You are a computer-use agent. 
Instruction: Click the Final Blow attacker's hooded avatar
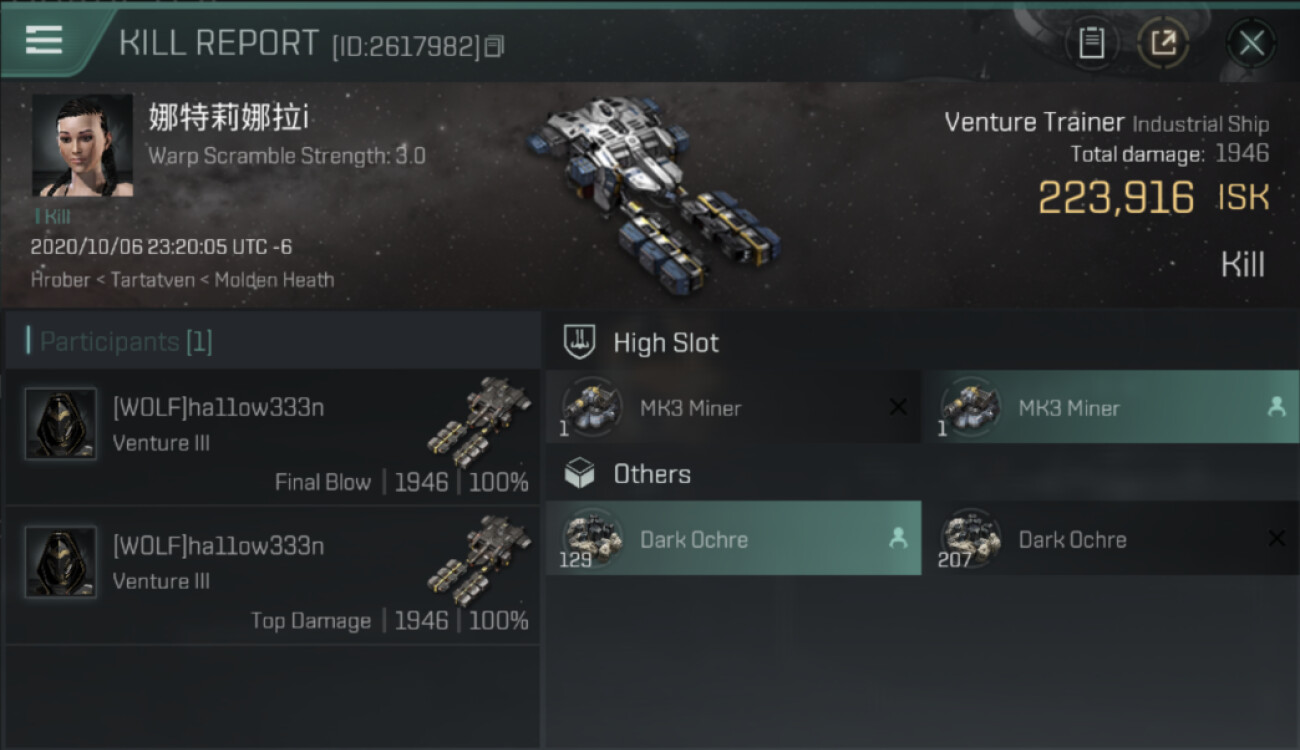[61, 424]
